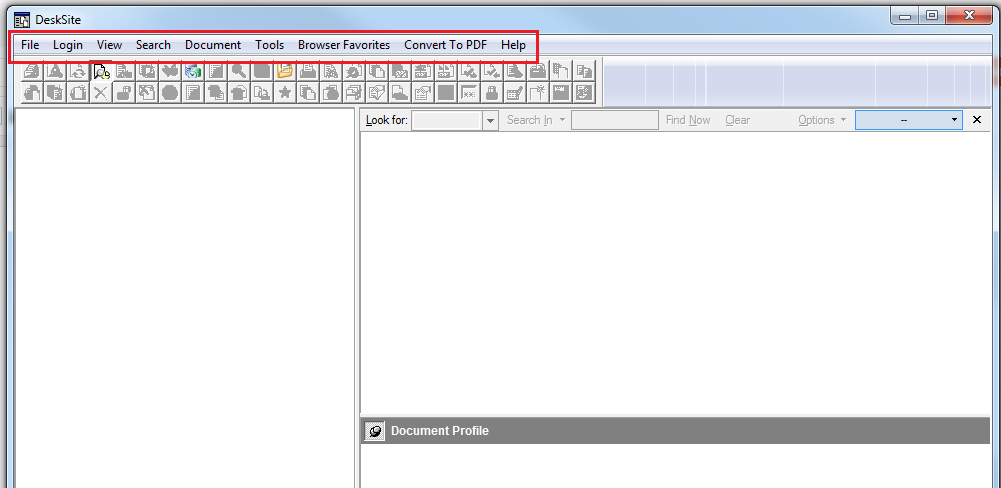Open the Document menu

213,45
